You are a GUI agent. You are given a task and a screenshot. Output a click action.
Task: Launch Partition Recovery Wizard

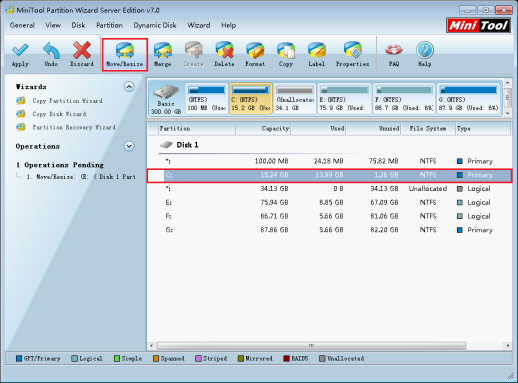(74, 127)
